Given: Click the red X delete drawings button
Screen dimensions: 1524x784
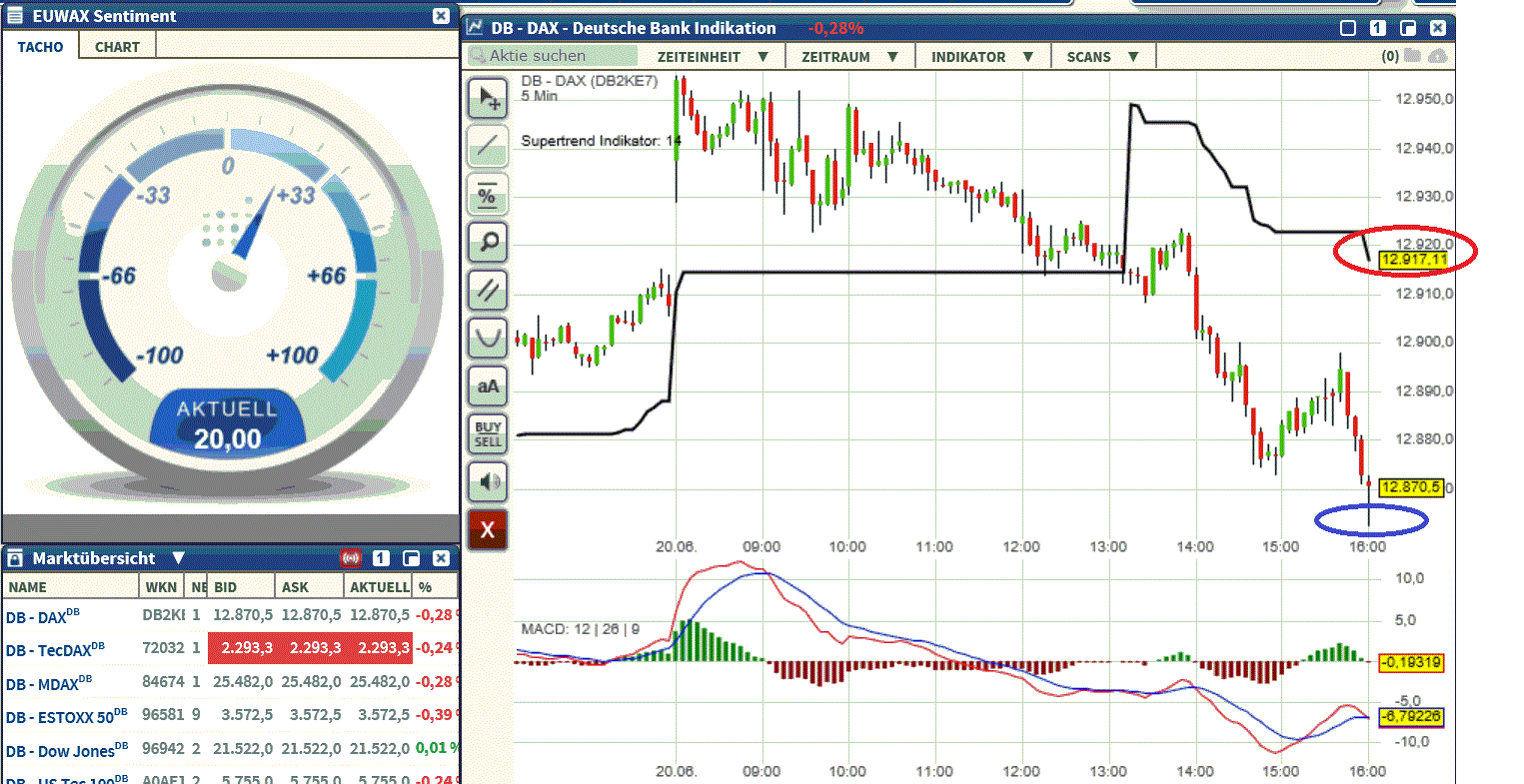Looking at the screenshot, I should pyautogui.click(x=488, y=530).
